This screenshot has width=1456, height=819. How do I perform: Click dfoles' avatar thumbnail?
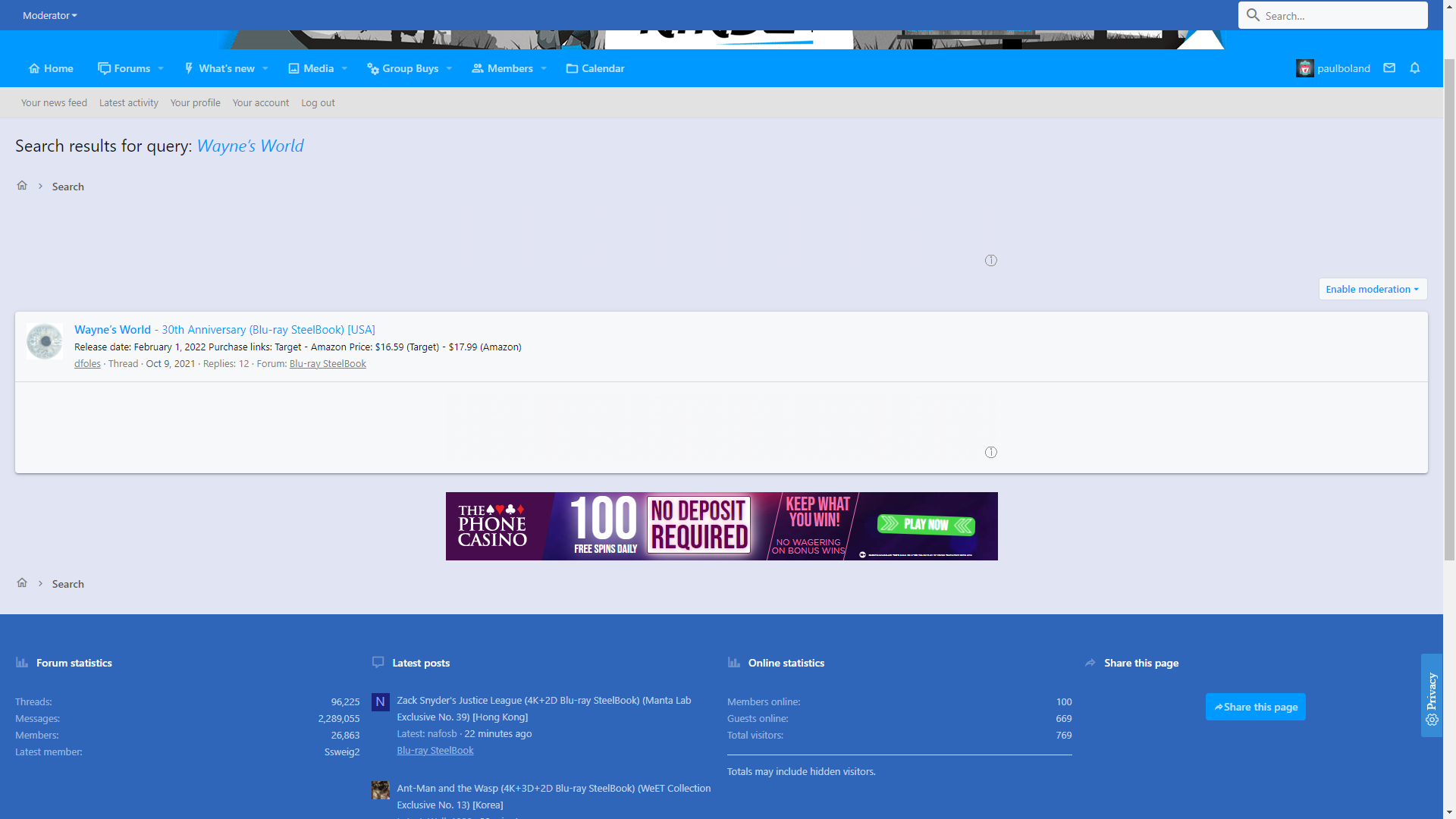pos(45,341)
